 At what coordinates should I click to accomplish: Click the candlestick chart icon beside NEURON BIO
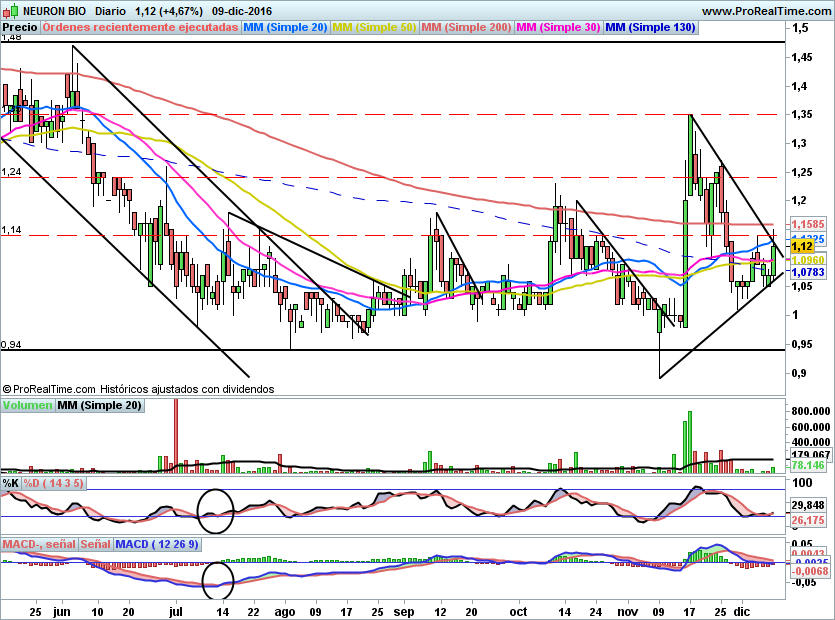tap(11, 10)
